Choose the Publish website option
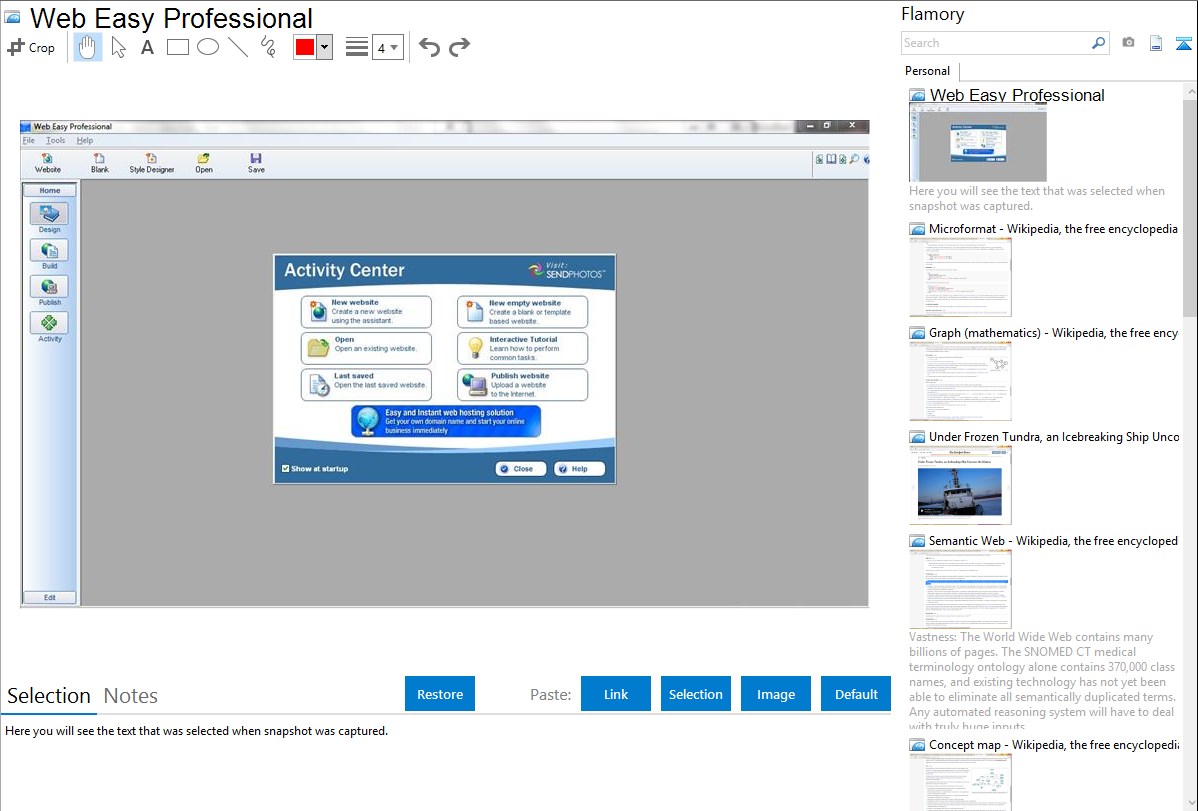The width and height of the screenshot is (1198, 811). pos(523,384)
